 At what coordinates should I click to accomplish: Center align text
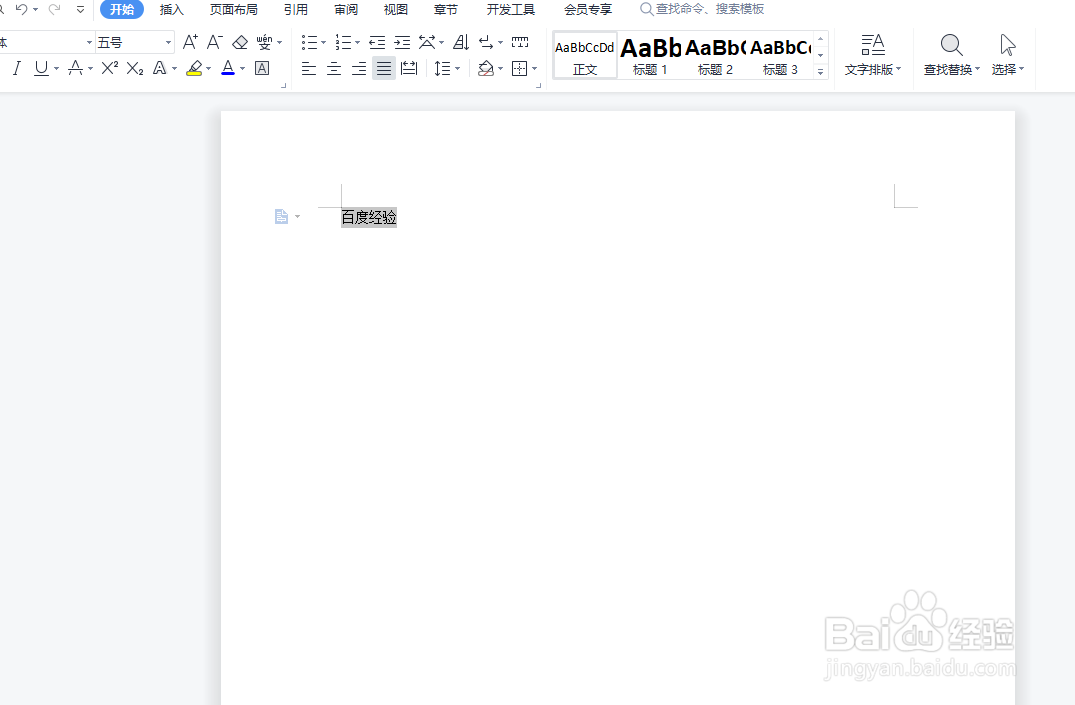point(334,69)
